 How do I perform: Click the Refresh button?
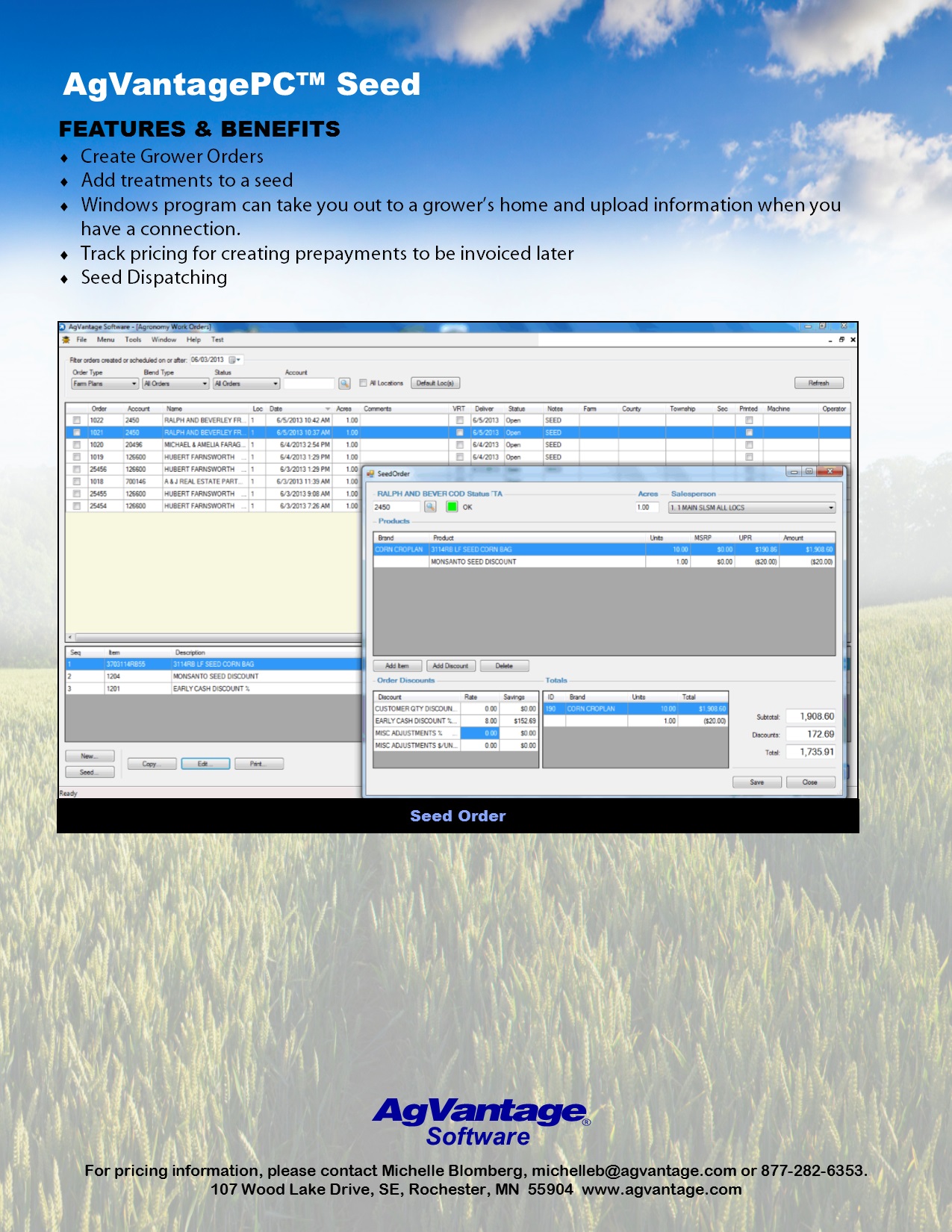pos(819,383)
